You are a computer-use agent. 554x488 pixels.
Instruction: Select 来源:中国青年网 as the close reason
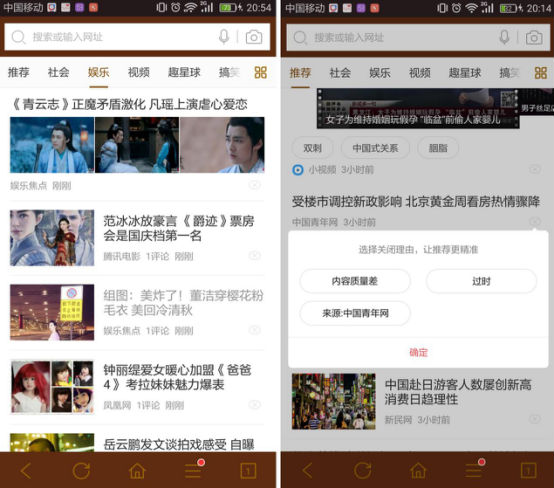(355, 313)
